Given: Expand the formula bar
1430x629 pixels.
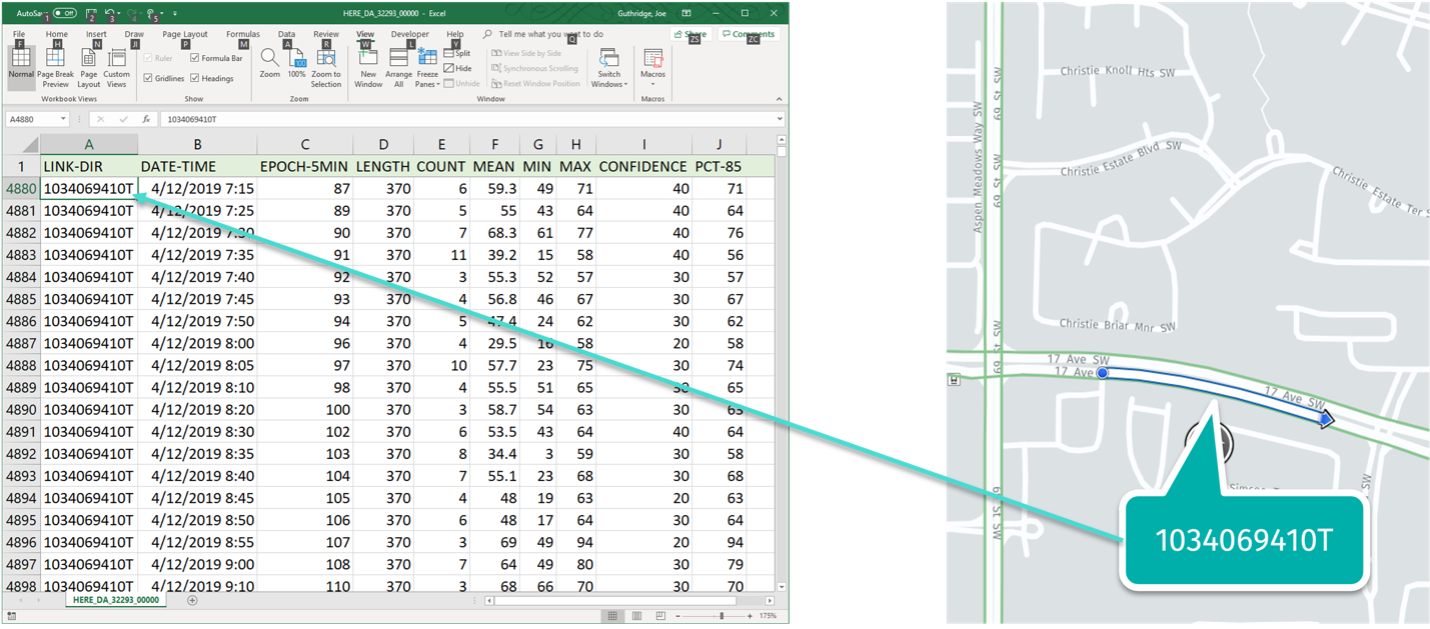Looking at the screenshot, I should point(780,119).
